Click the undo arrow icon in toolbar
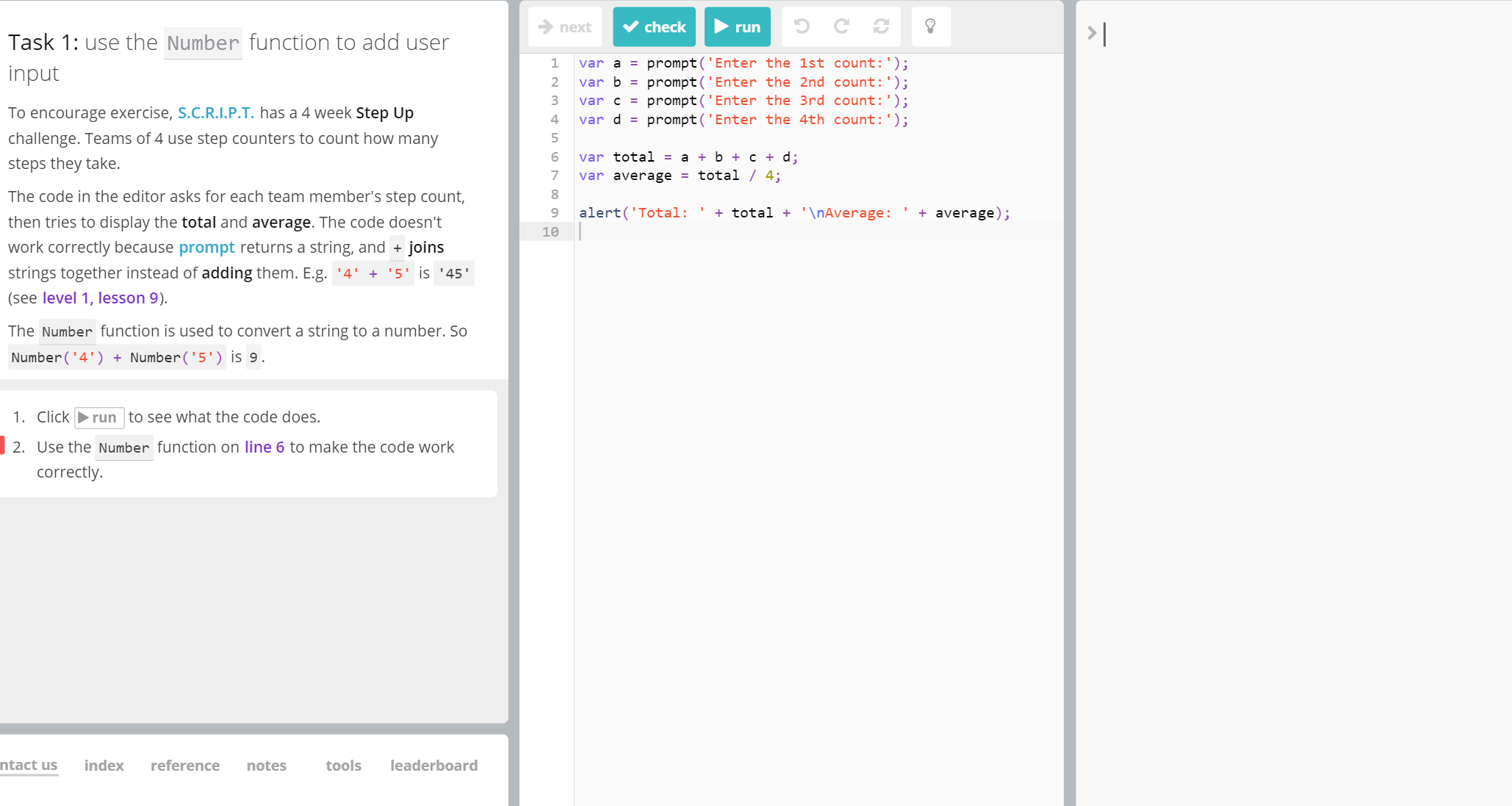Screen dimensions: 1512x806 (802, 27)
